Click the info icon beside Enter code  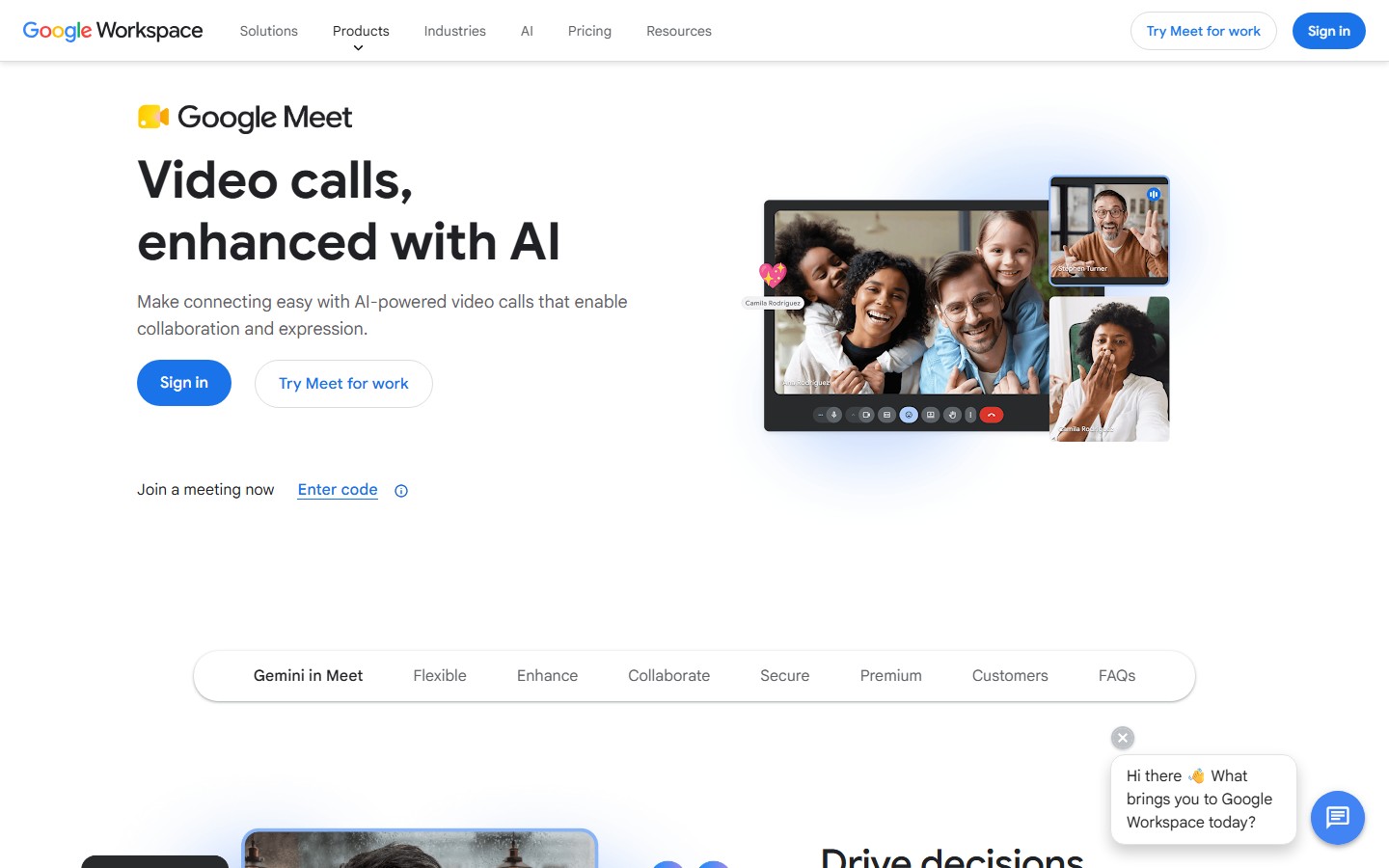click(401, 491)
